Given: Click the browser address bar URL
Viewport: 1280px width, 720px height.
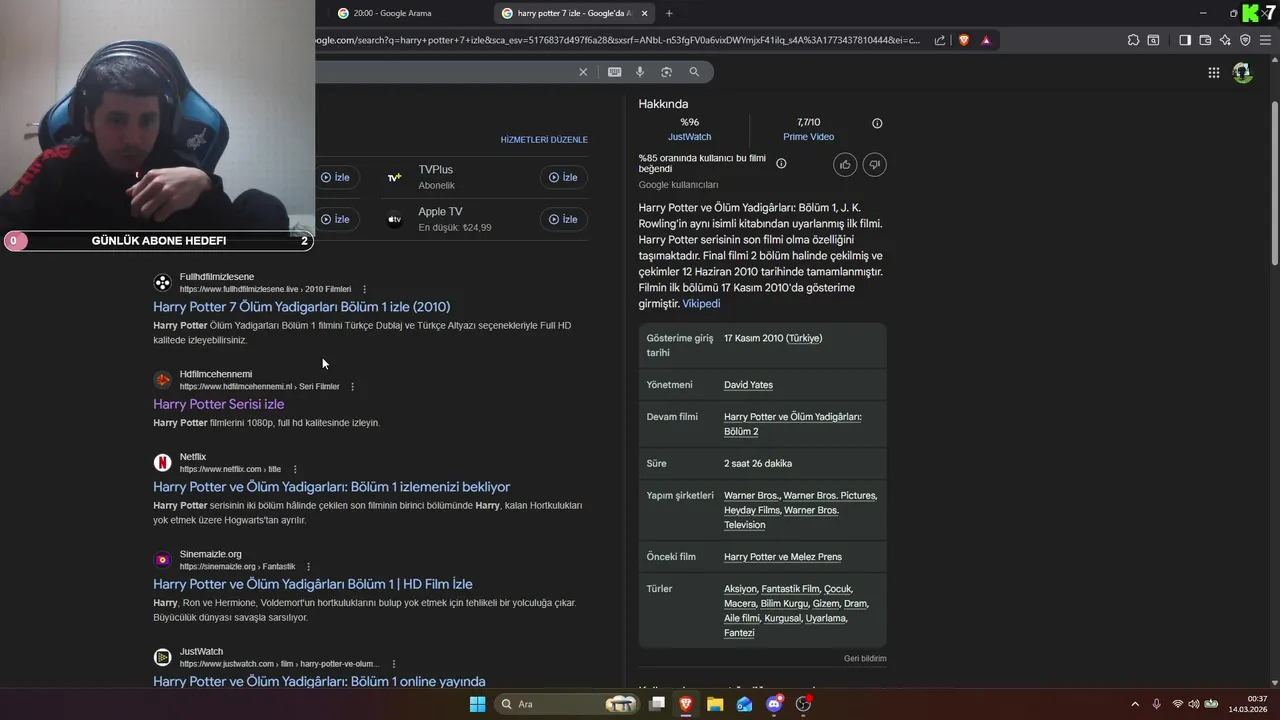Looking at the screenshot, I should [620, 40].
